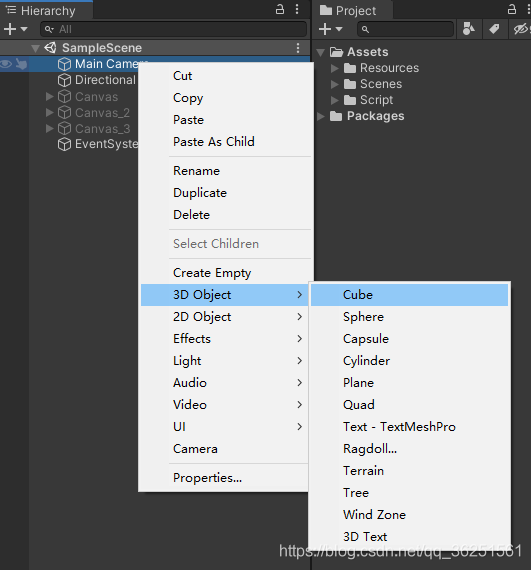Click the search by type icon in Project
The height and width of the screenshot is (570, 531).
[x=468, y=29]
